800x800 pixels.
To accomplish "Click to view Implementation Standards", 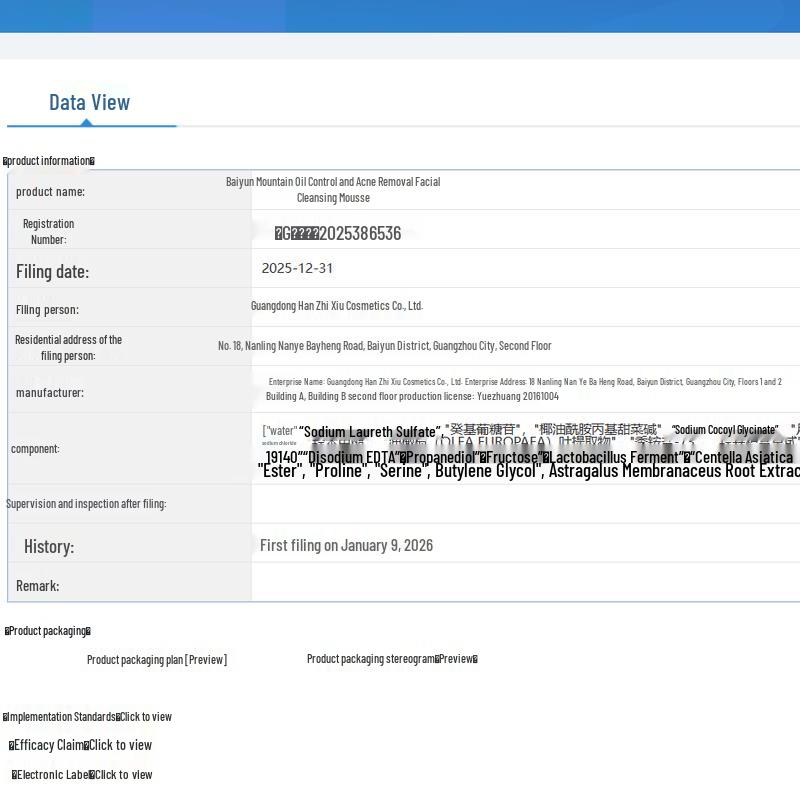I will pos(146,717).
